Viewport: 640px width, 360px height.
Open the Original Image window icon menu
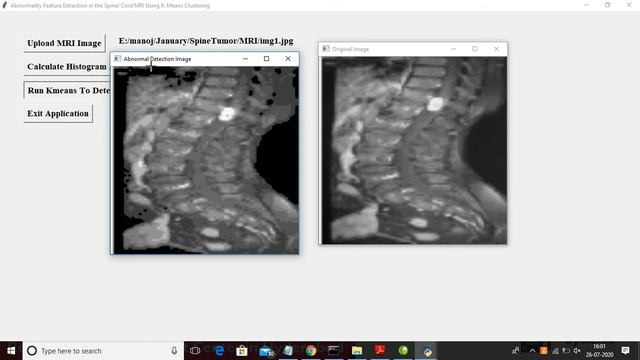click(x=326, y=49)
